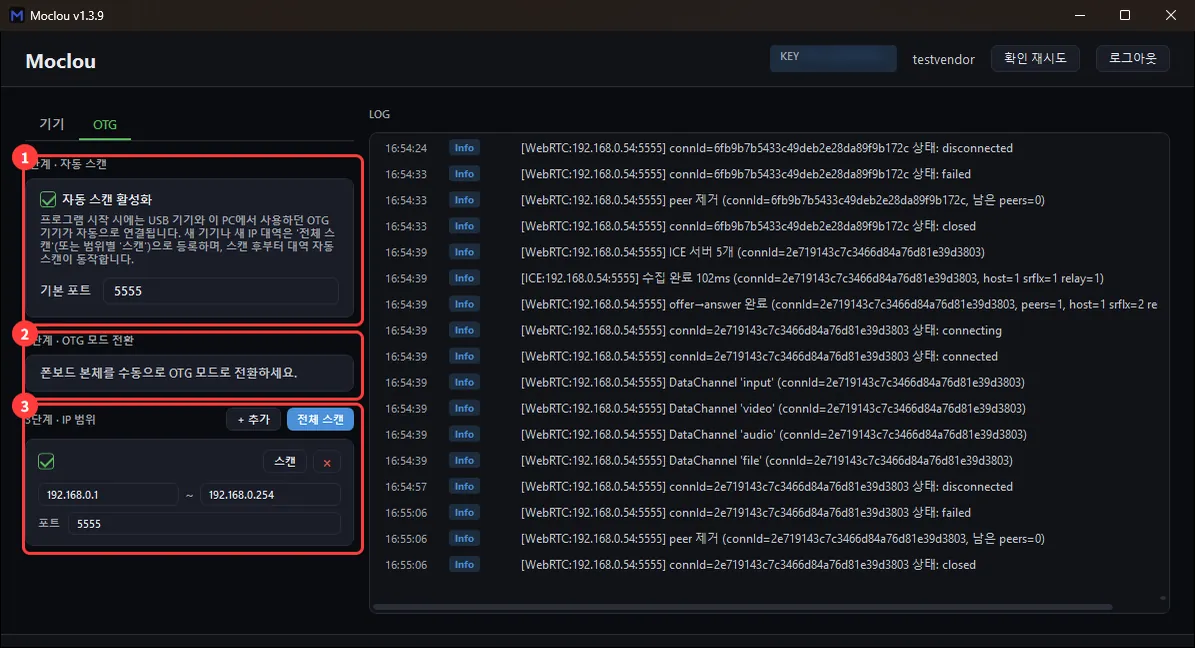
Task: Switch to the 기기 tab
Action: 52,124
